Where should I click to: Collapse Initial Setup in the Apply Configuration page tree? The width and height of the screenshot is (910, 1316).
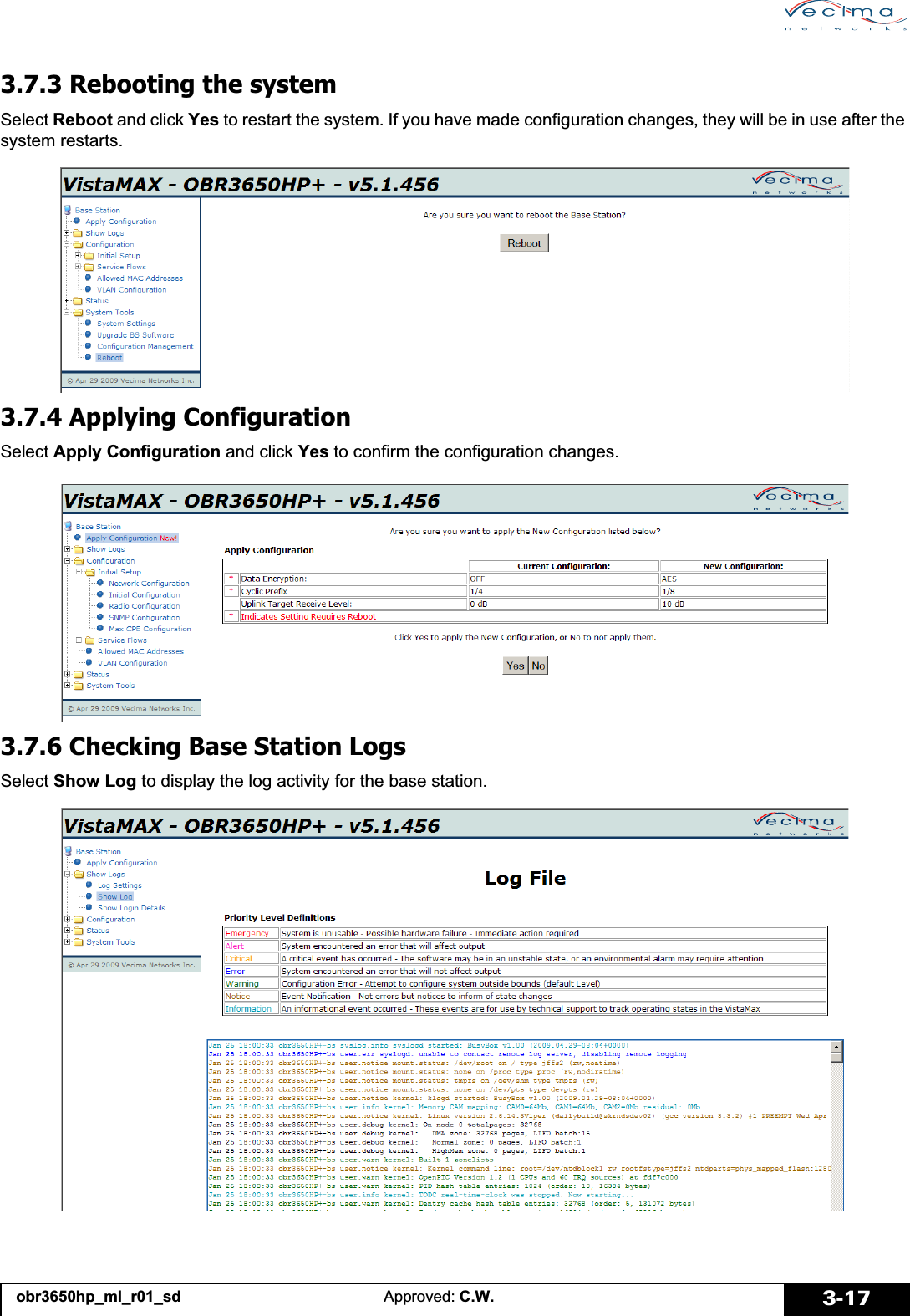click(79, 572)
